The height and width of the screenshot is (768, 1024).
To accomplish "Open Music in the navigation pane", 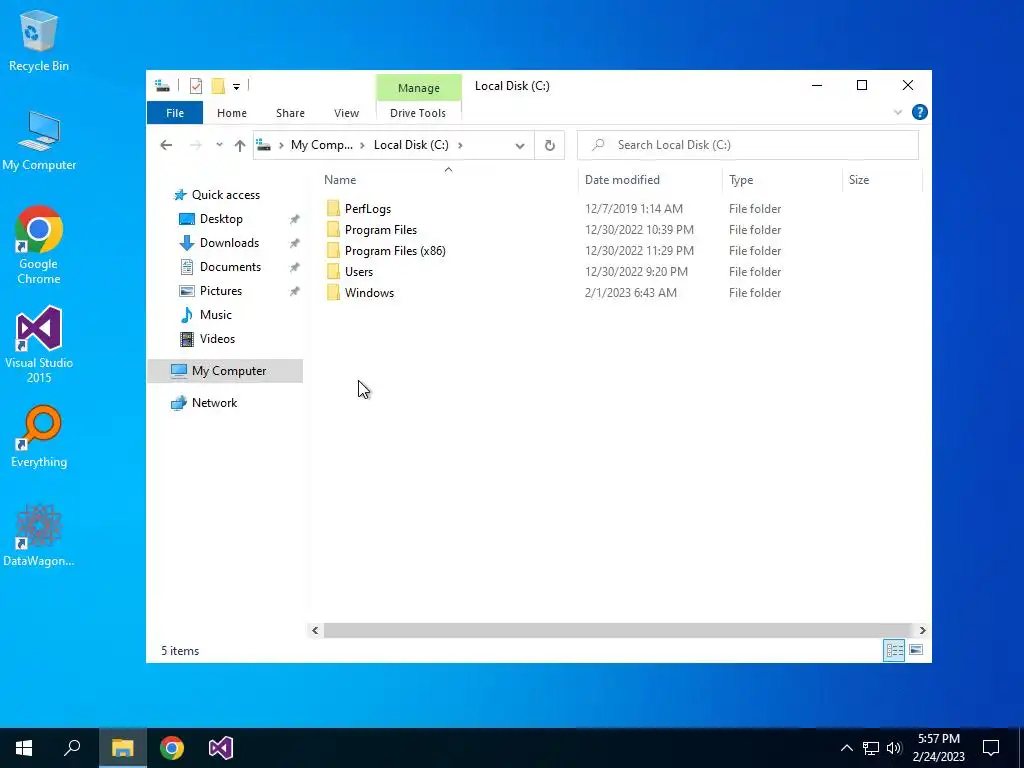I will click(x=216, y=315).
